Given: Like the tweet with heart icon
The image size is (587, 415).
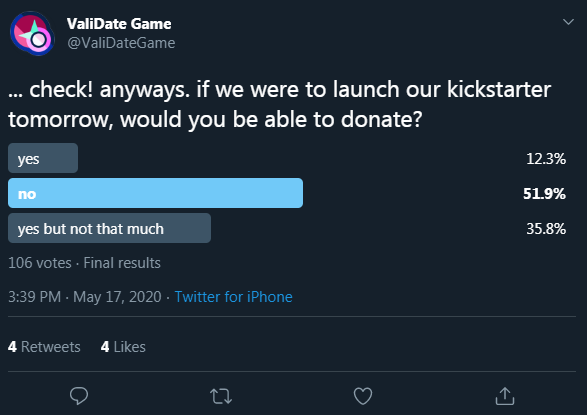Looking at the screenshot, I should point(363,396).
